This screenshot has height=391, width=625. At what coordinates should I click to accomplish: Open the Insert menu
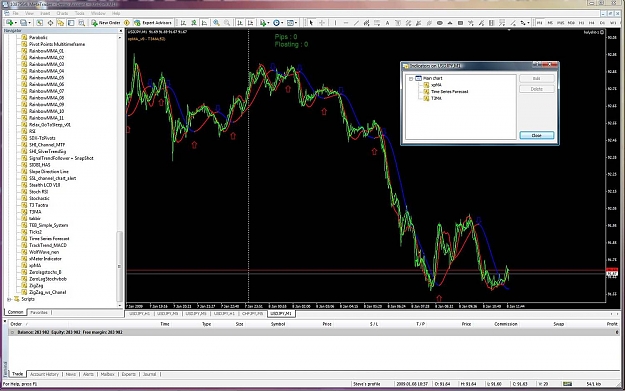(x=45, y=13)
